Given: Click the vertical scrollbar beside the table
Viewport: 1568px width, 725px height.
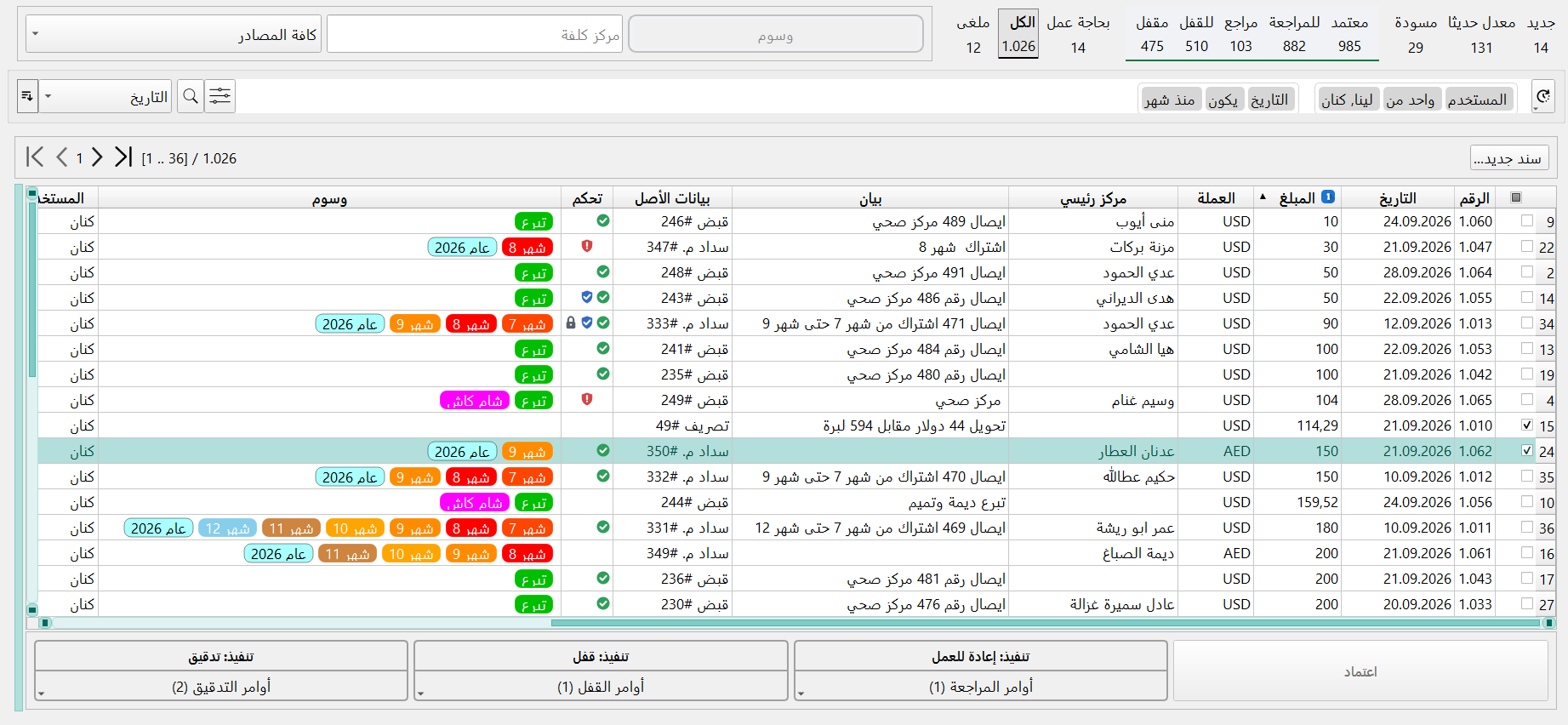Looking at the screenshot, I should click(x=32, y=288).
